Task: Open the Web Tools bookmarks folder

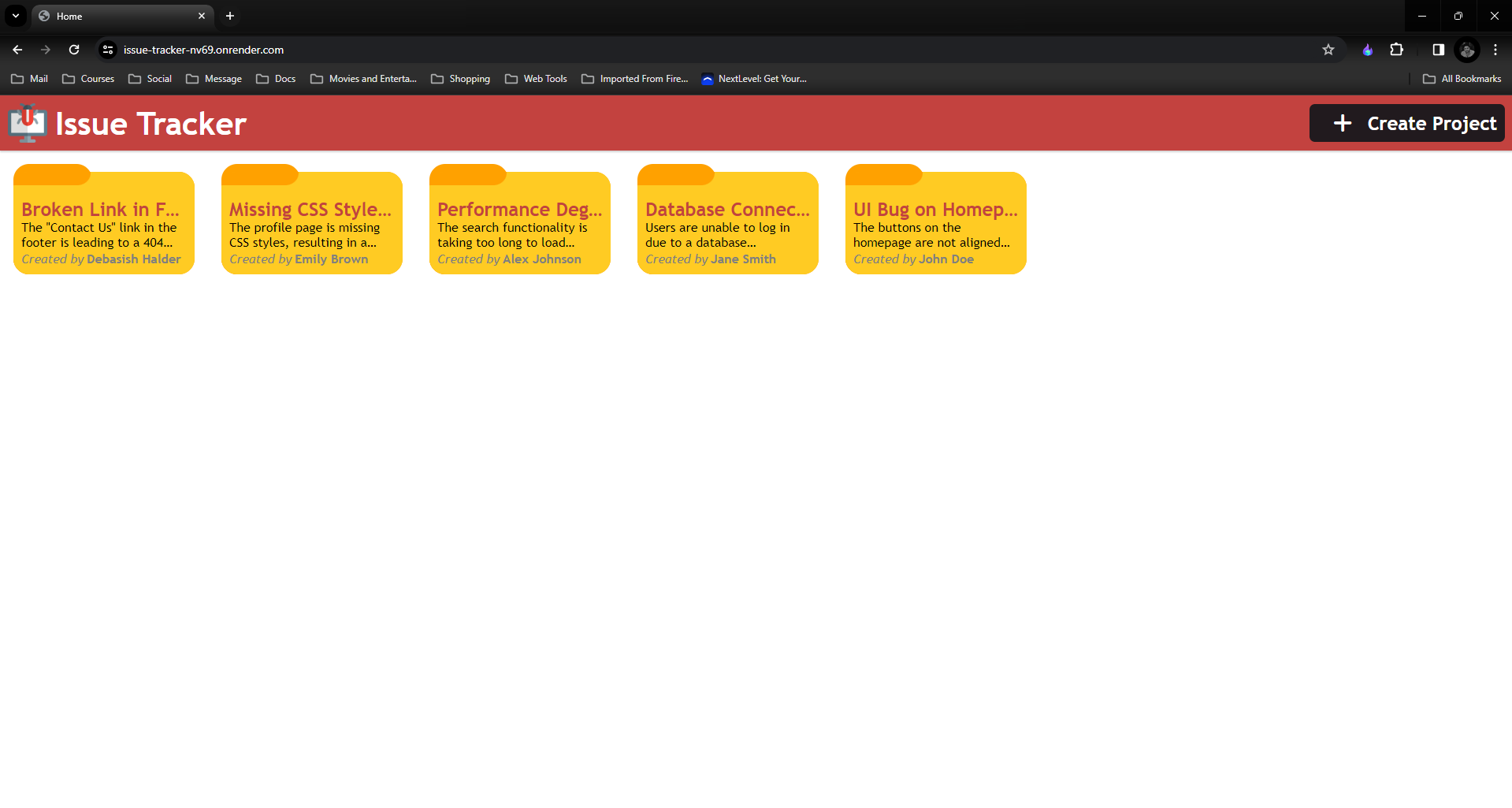Action: 537,79
